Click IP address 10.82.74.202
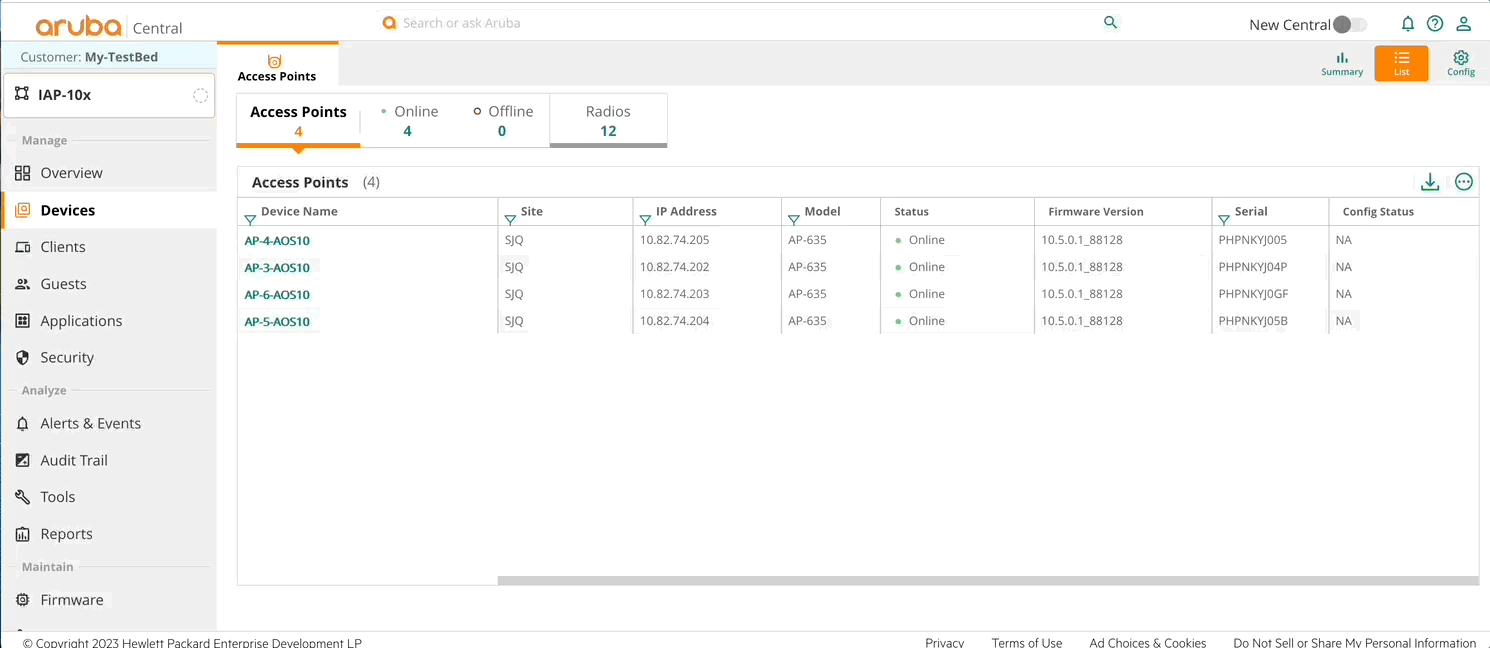 pyautogui.click(x=674, y=267)
